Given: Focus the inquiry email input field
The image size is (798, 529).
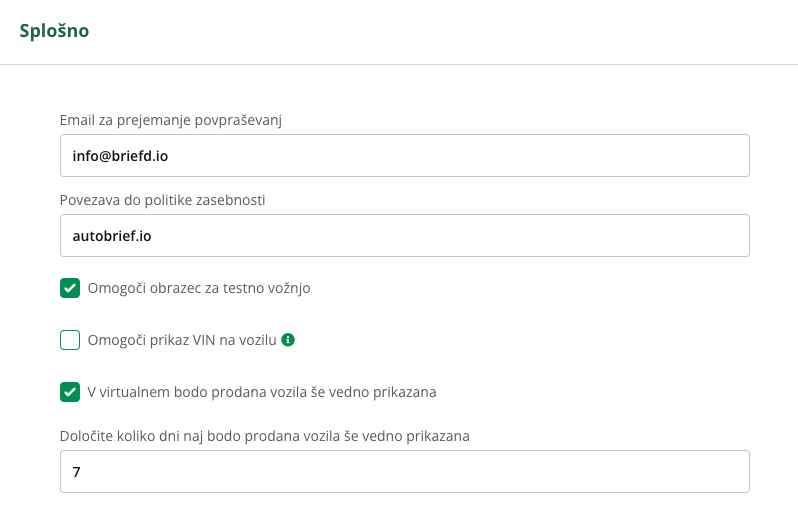Looking at the screenshot, I should pos(405,155).
